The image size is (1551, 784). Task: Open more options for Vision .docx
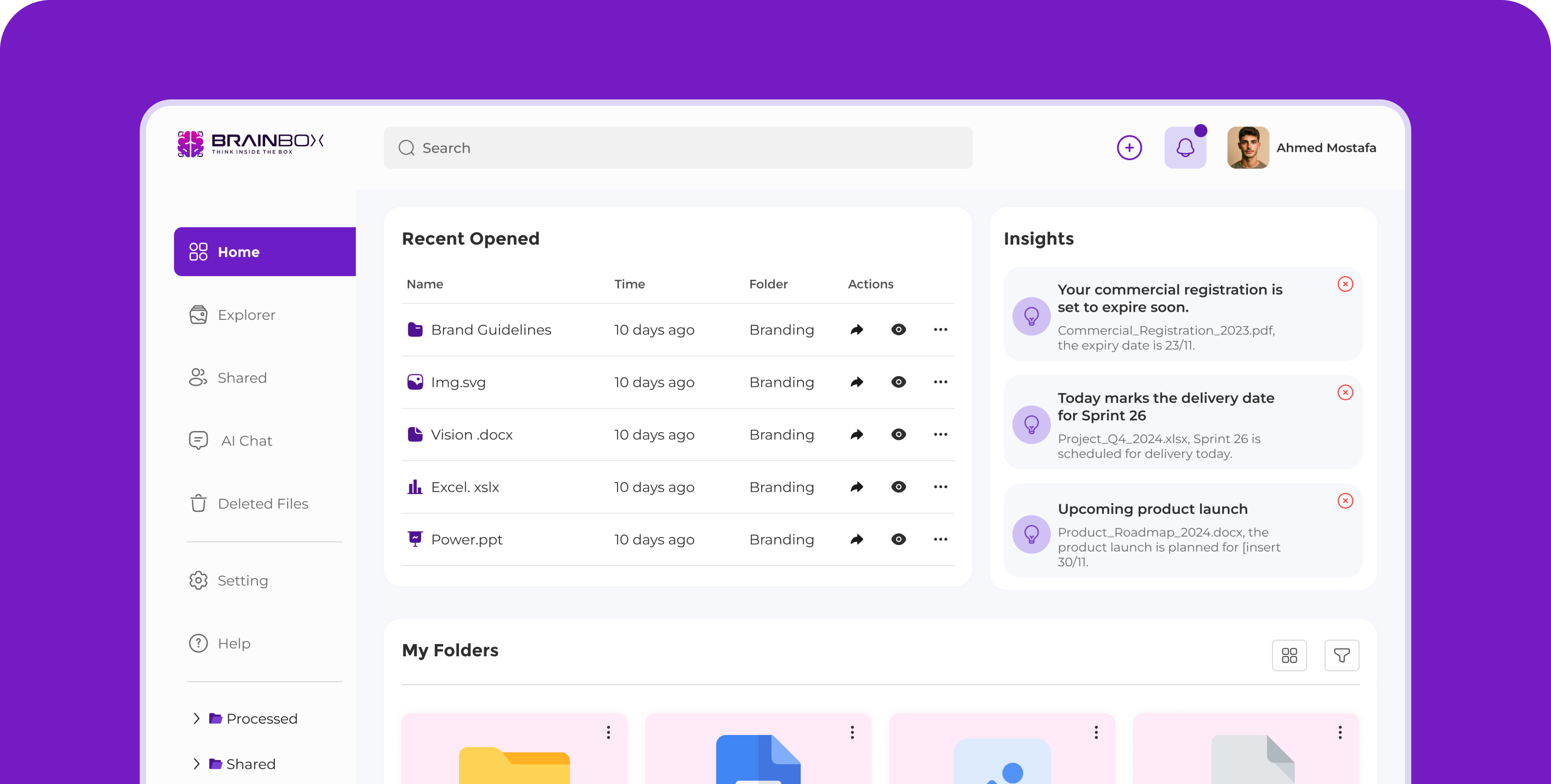pos(940,434)
